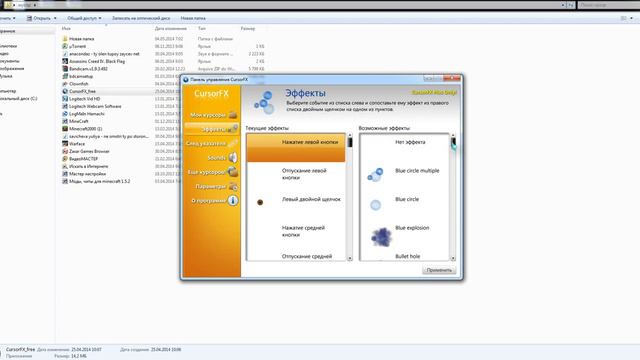Image resolution: width=640 pixels, height=360 pixels.
Task: Sort files by Размер column header
Action: (248, 29)
